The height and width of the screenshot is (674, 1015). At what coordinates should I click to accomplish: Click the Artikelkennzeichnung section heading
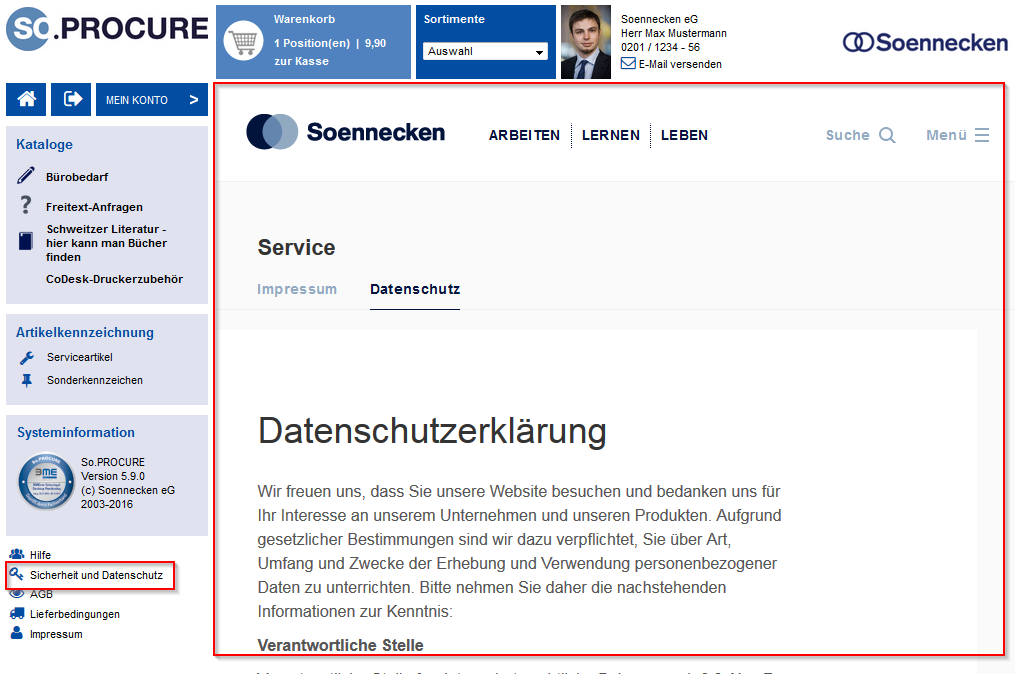[85, 332]
